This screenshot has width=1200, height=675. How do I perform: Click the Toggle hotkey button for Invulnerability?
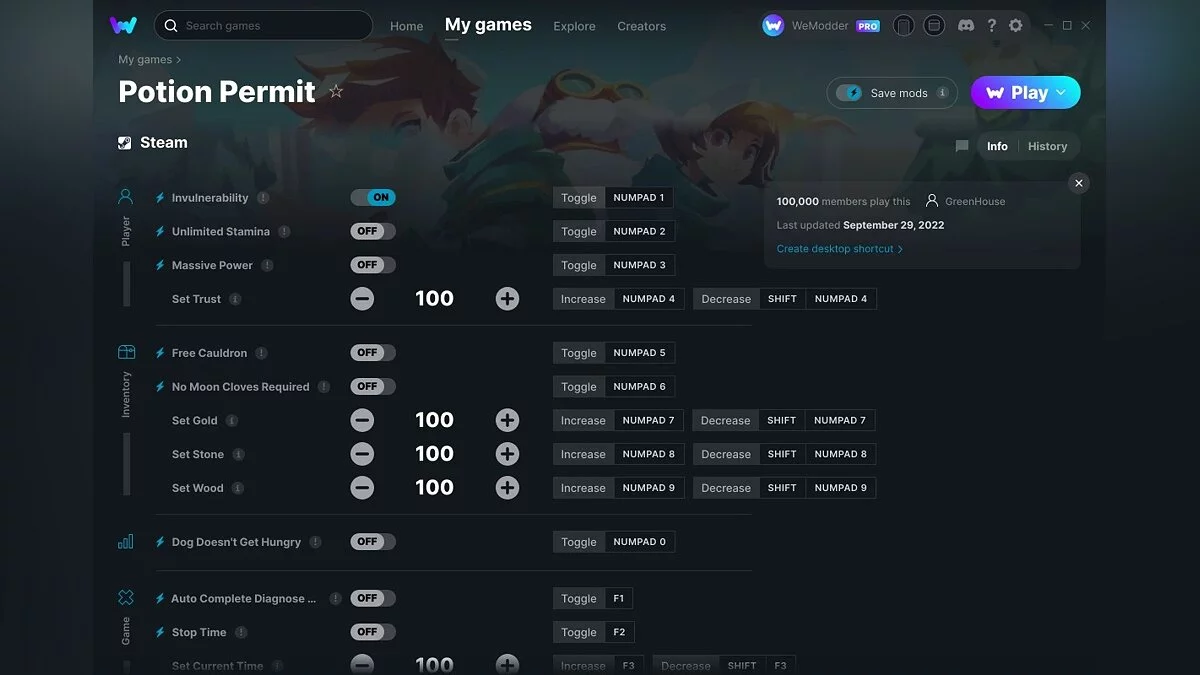coord(578,198)
